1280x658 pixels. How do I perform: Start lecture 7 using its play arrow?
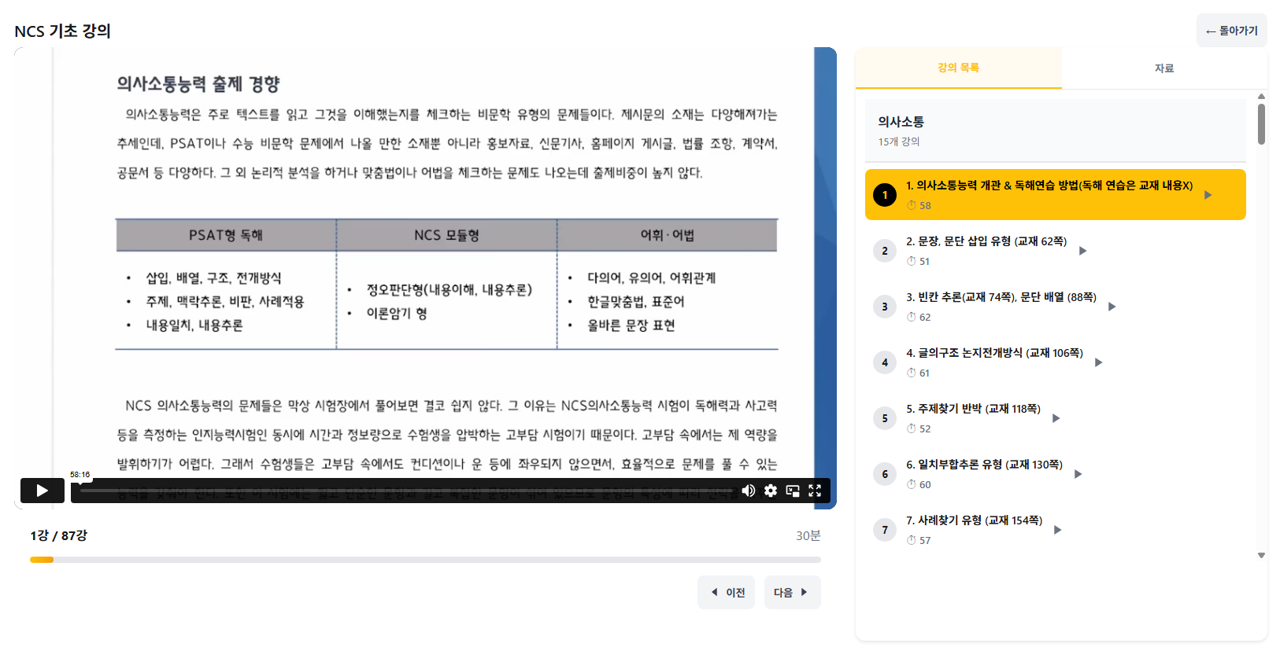click(1057, 529)
